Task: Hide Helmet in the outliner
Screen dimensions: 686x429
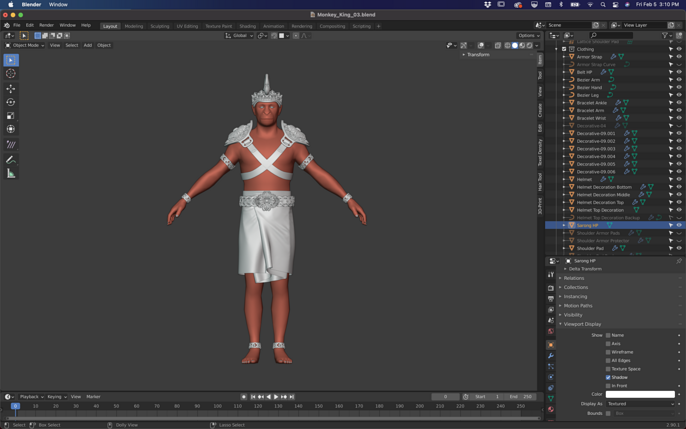Action: [x=679, y=179]
